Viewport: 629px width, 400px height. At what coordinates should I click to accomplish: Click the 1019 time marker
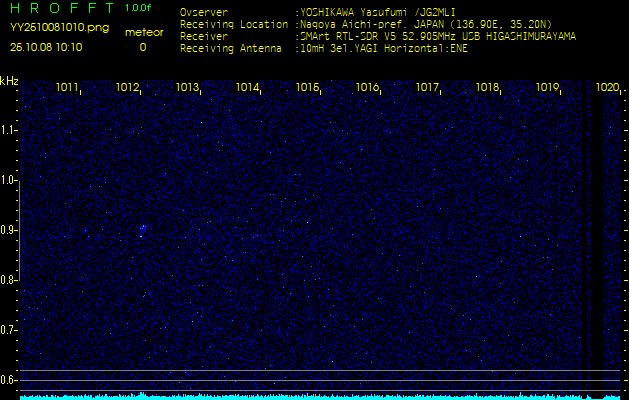pyautogui.click(x=548, y=87)
